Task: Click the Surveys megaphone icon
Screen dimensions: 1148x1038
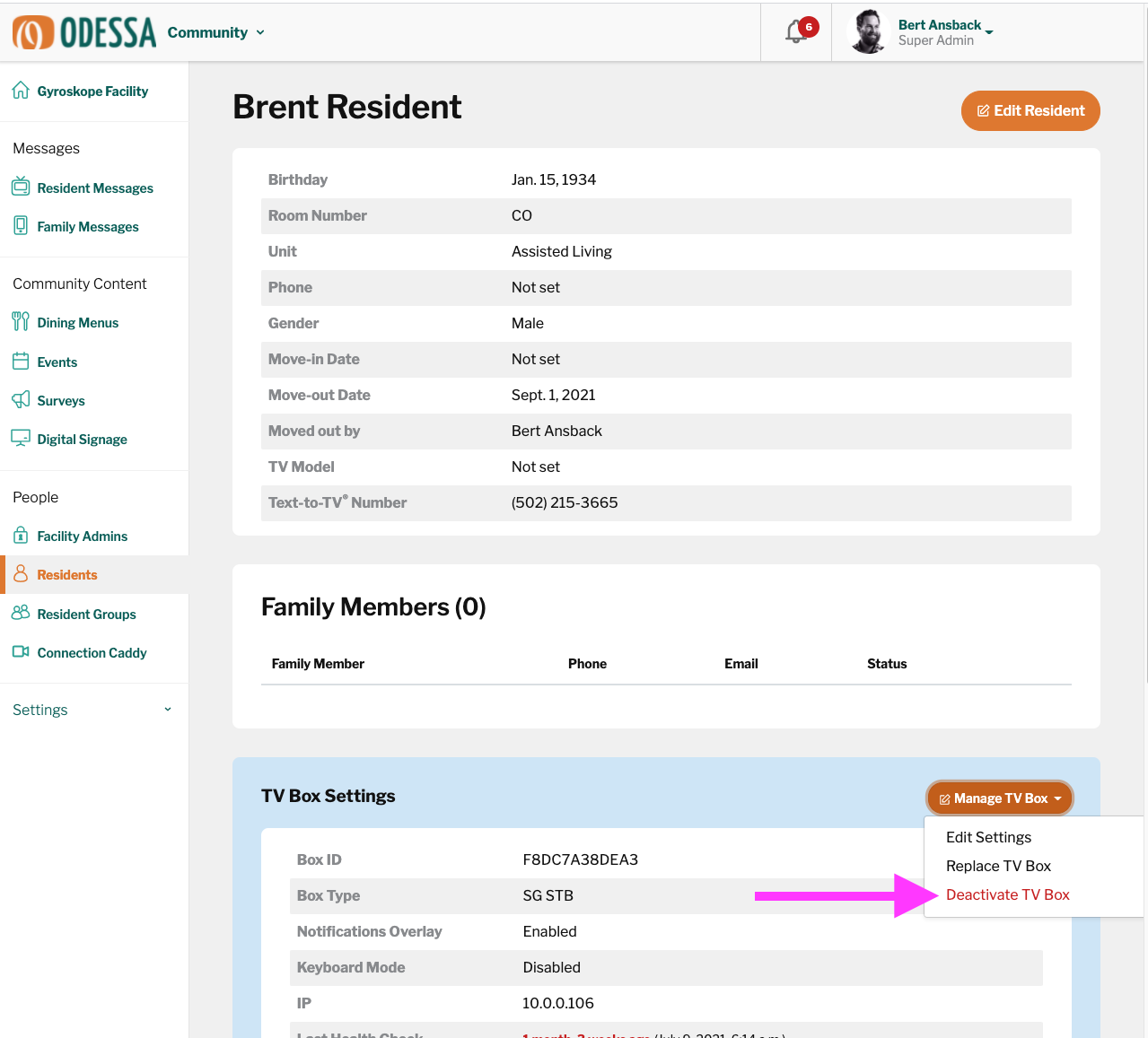Action: [x=21, y=399]
